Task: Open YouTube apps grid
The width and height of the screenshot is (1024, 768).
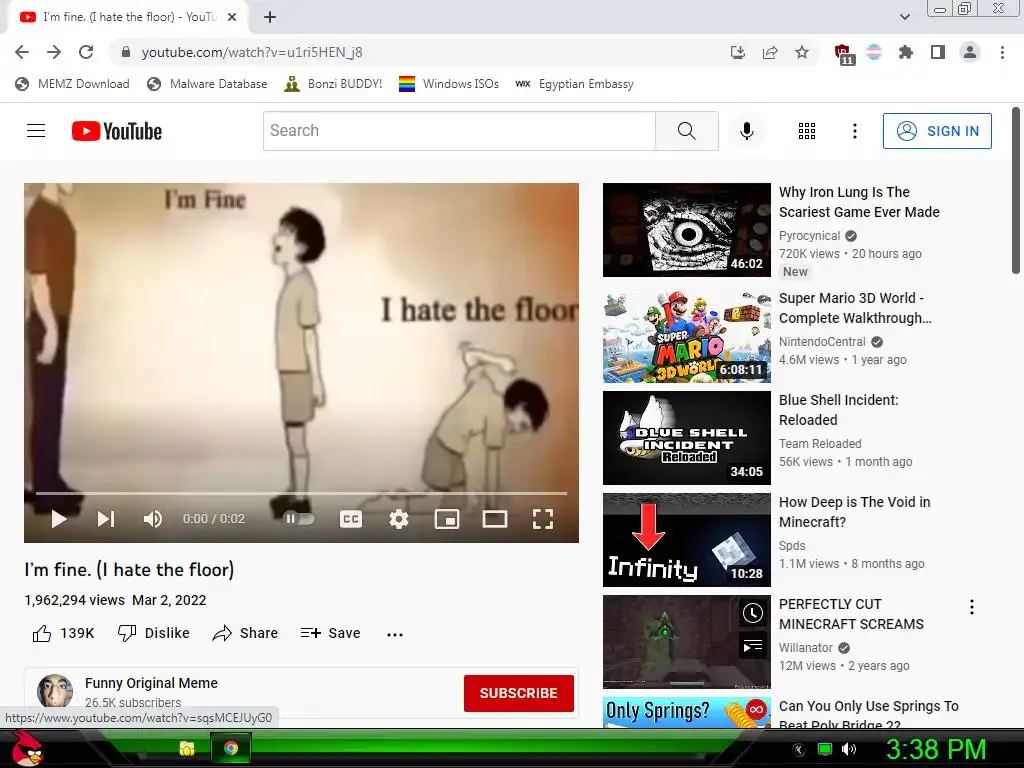Action: pos(807,131)
